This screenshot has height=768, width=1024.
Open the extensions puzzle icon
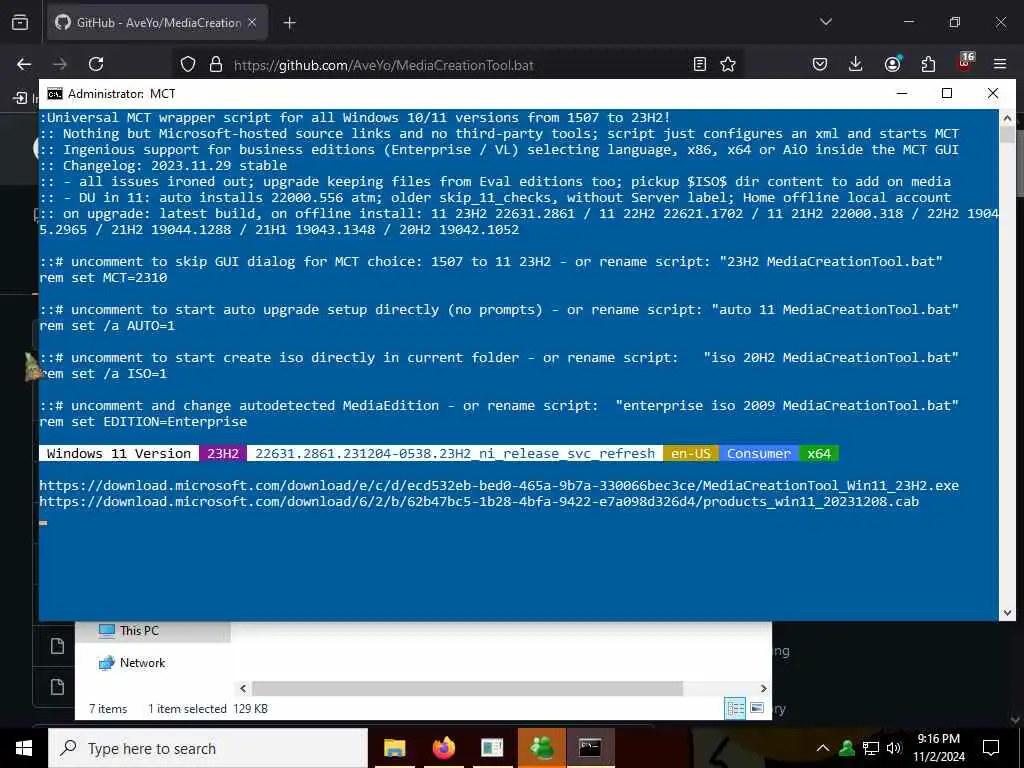pos(928,64)
